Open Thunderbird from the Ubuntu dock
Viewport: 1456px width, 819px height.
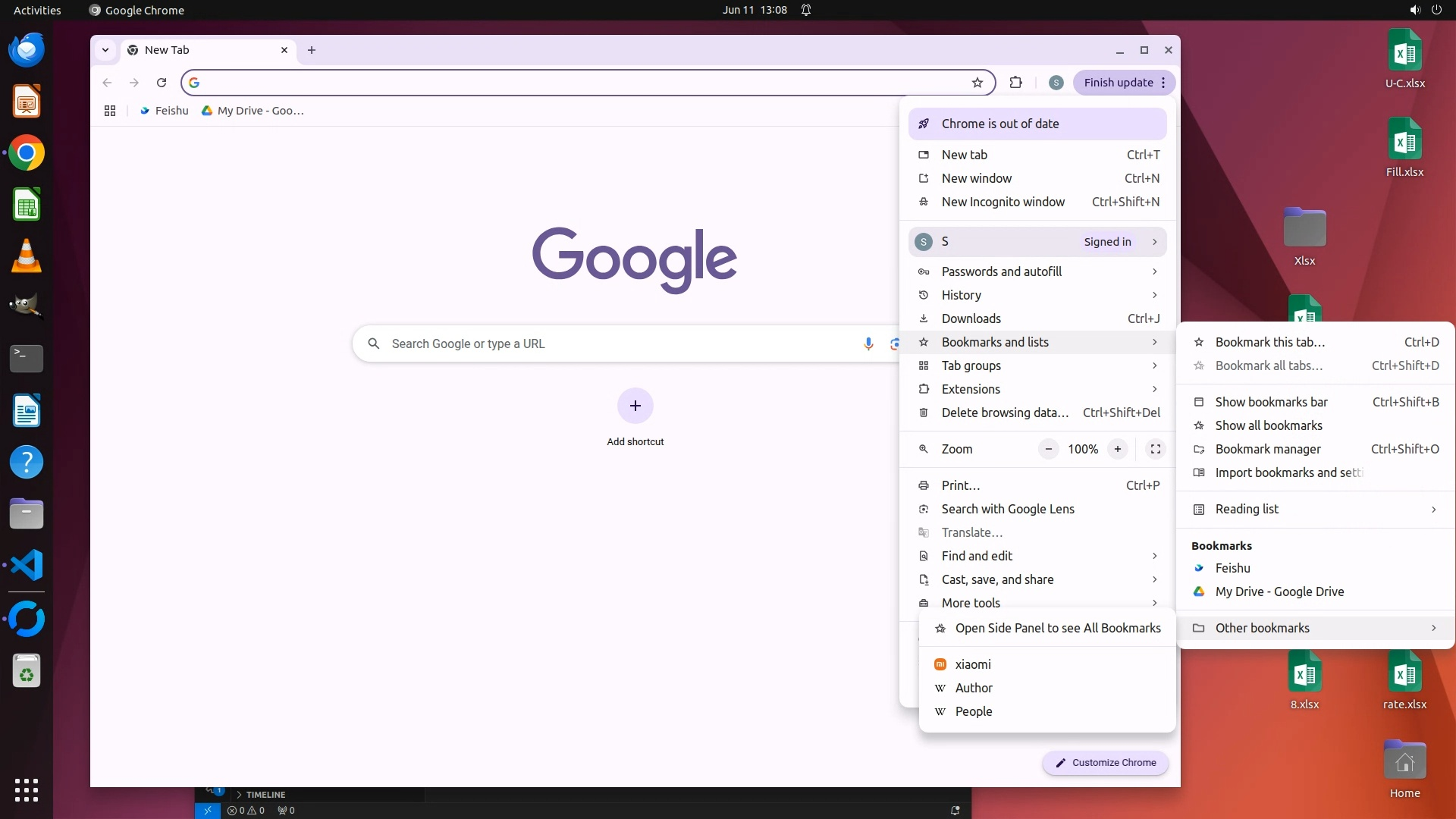click(x=27, y=50)
